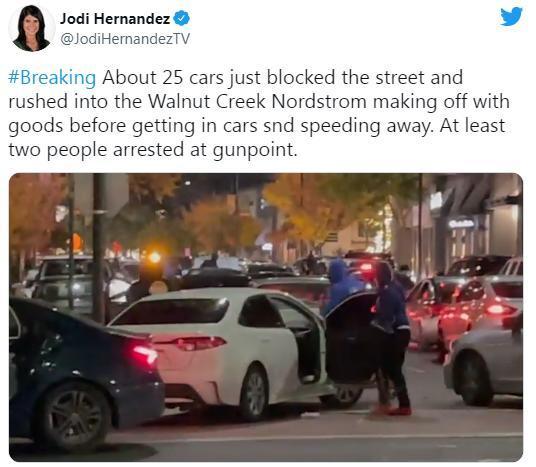Open the #Breaking hashtag
The image size is (536, 467).
click(x=52, y=78)
